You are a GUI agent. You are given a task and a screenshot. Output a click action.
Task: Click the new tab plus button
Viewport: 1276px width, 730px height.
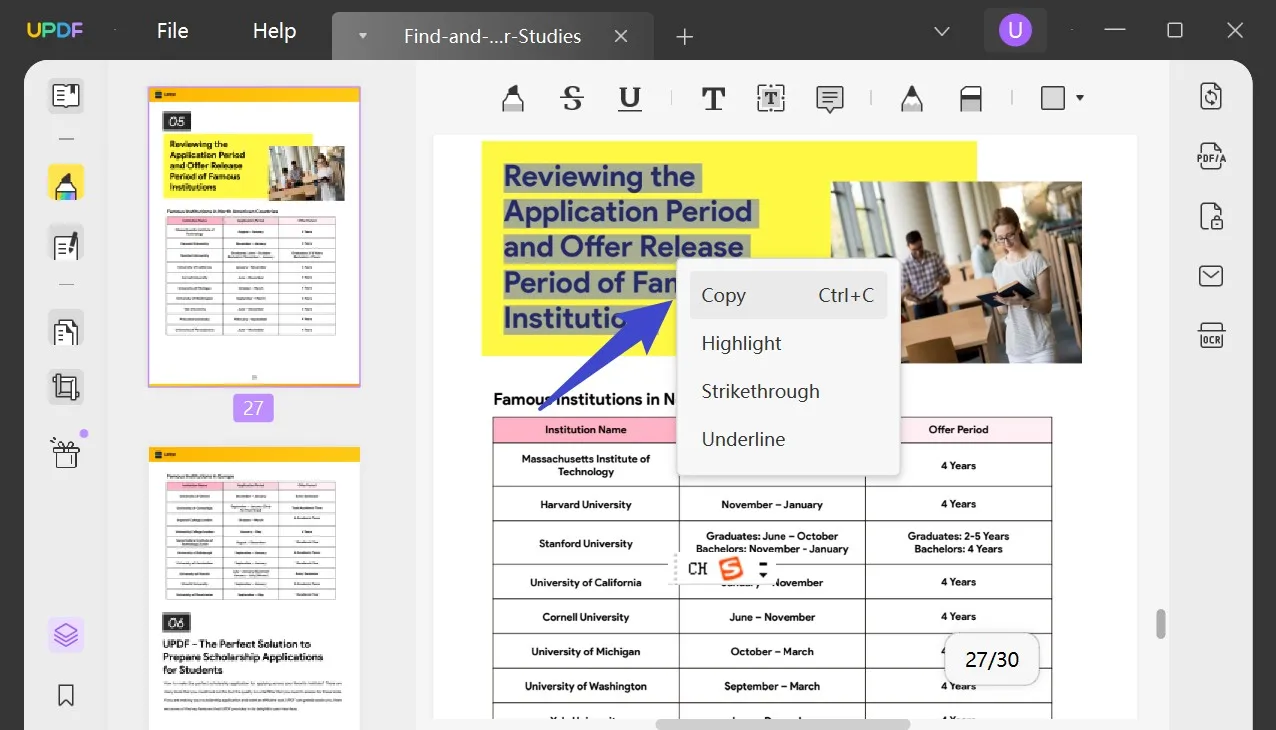coord(684,37)
